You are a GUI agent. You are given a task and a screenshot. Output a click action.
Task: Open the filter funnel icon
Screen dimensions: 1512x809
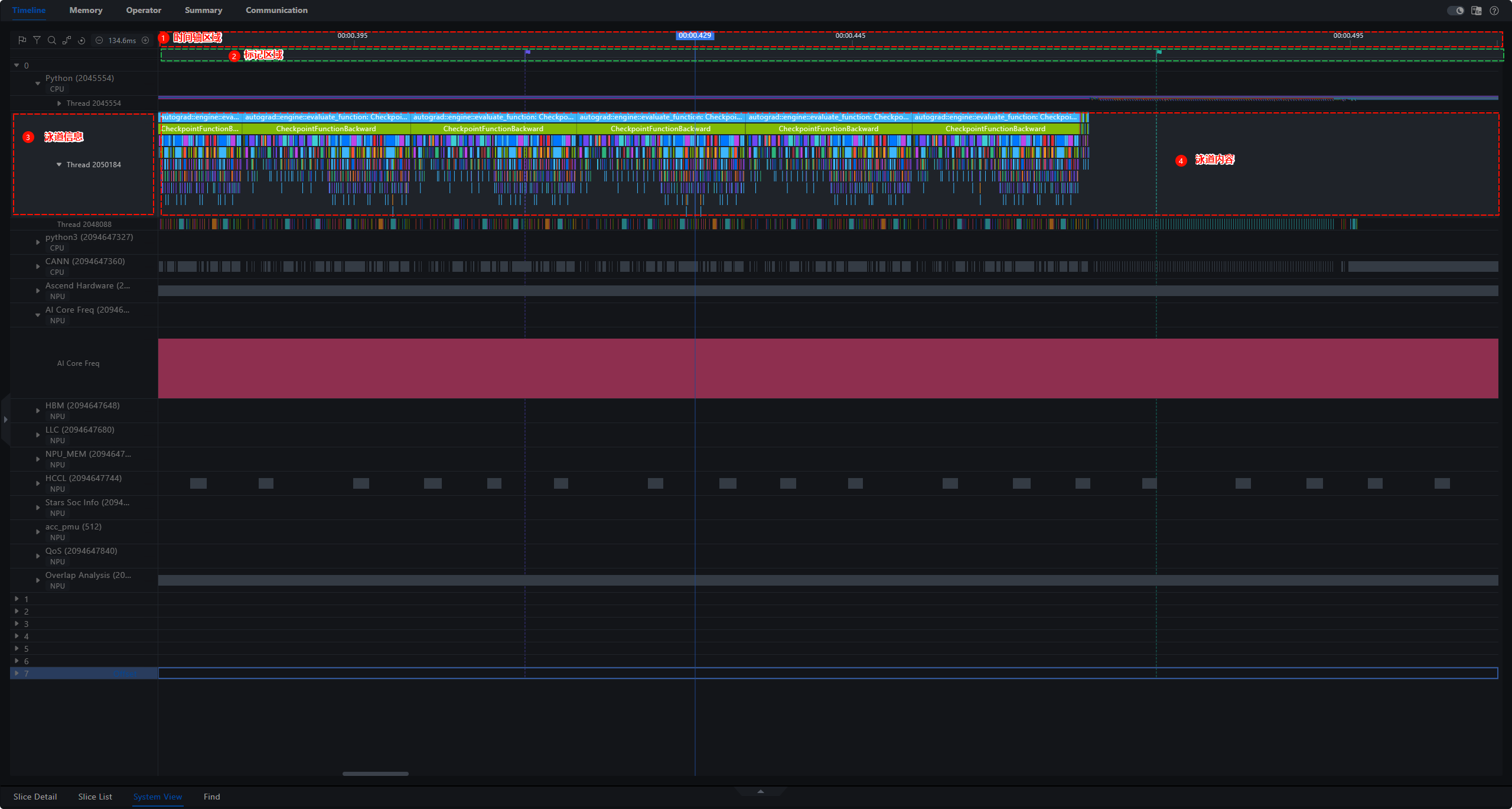click(37, 40)
